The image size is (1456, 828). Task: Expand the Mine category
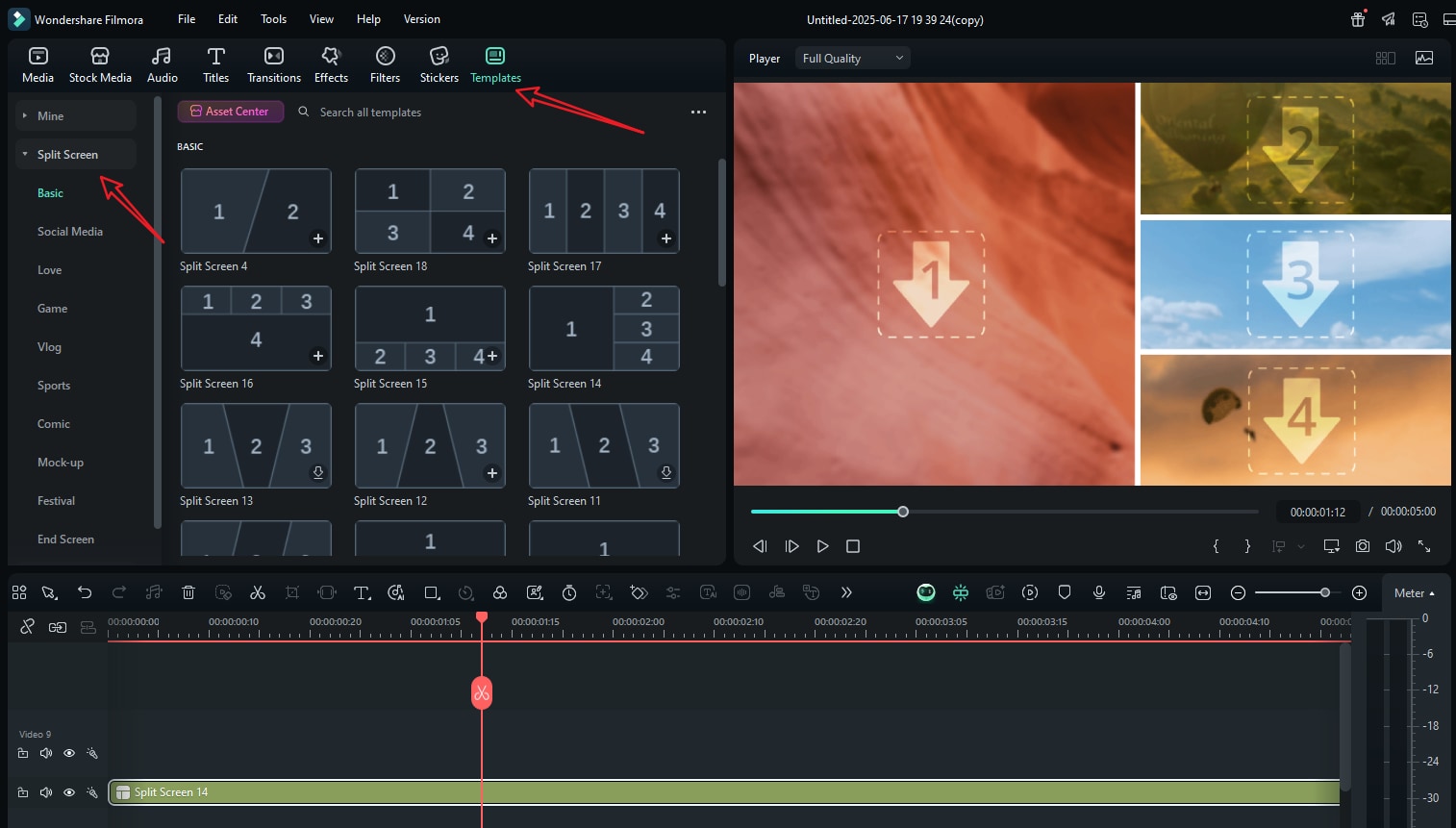pos(76,115)
